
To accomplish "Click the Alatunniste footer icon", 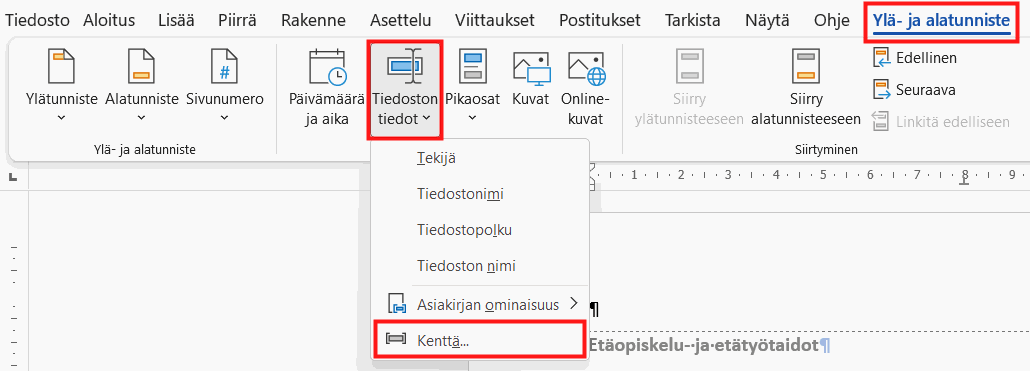I will (141, 66).
